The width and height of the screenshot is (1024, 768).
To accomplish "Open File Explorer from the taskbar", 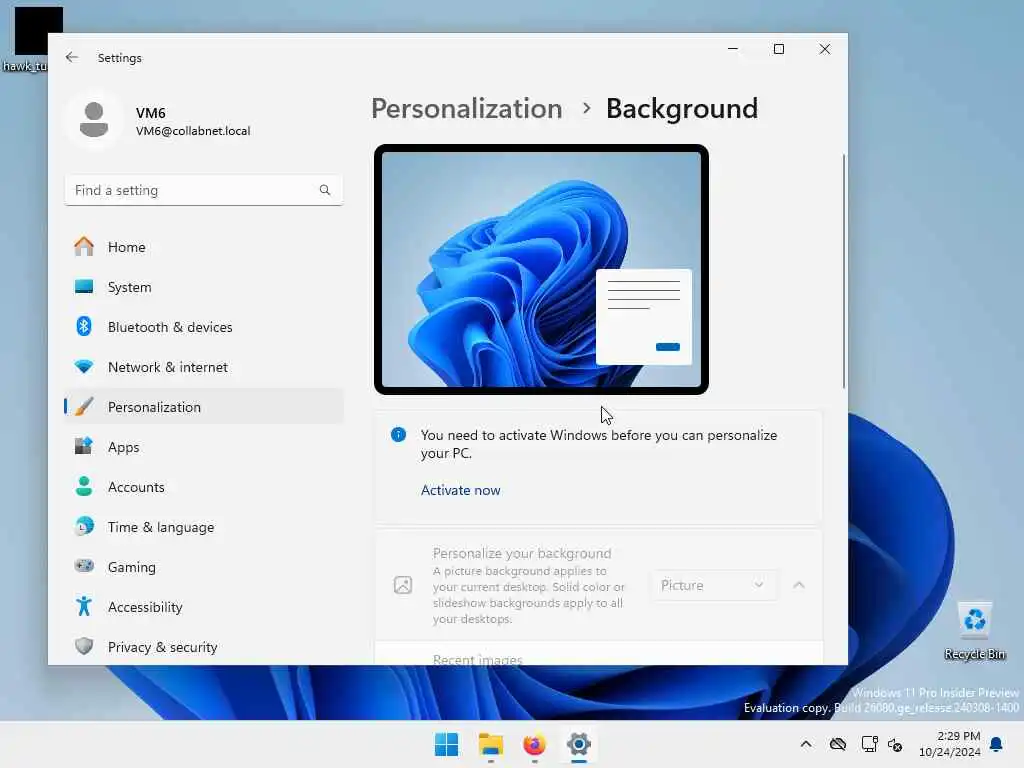I will [x=490, y=744].
